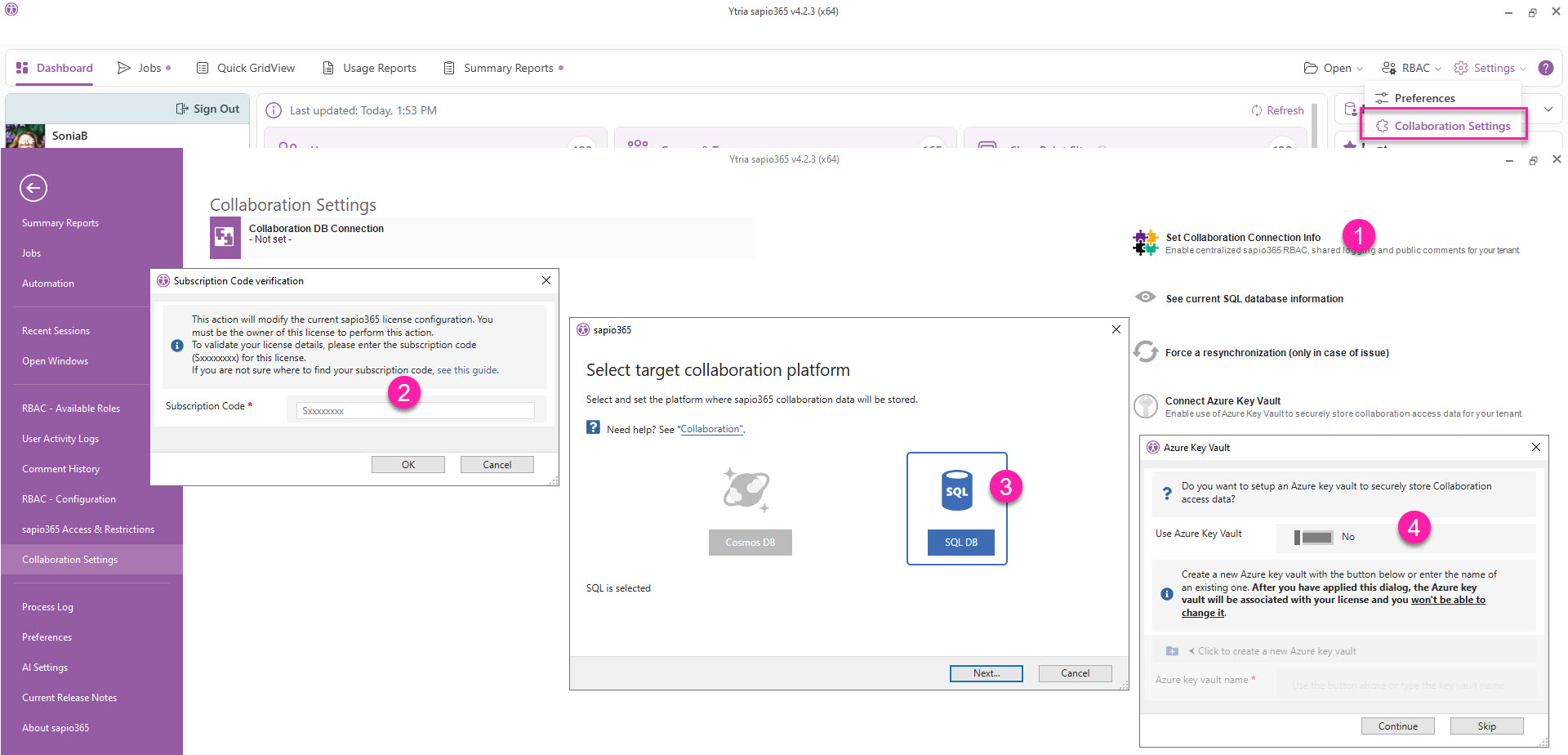Focus the Azure key vault name field
This screenshot has height=755, width=1568.
1405,685
